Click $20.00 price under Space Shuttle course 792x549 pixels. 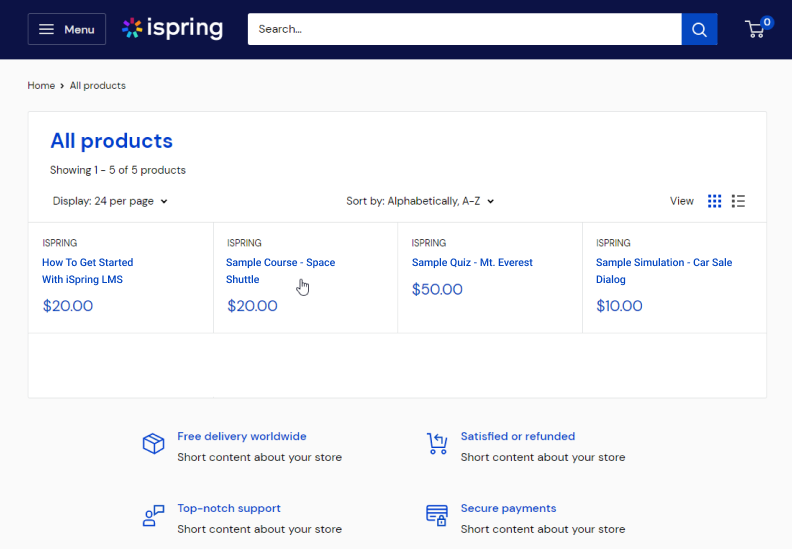tap(252, 306)
